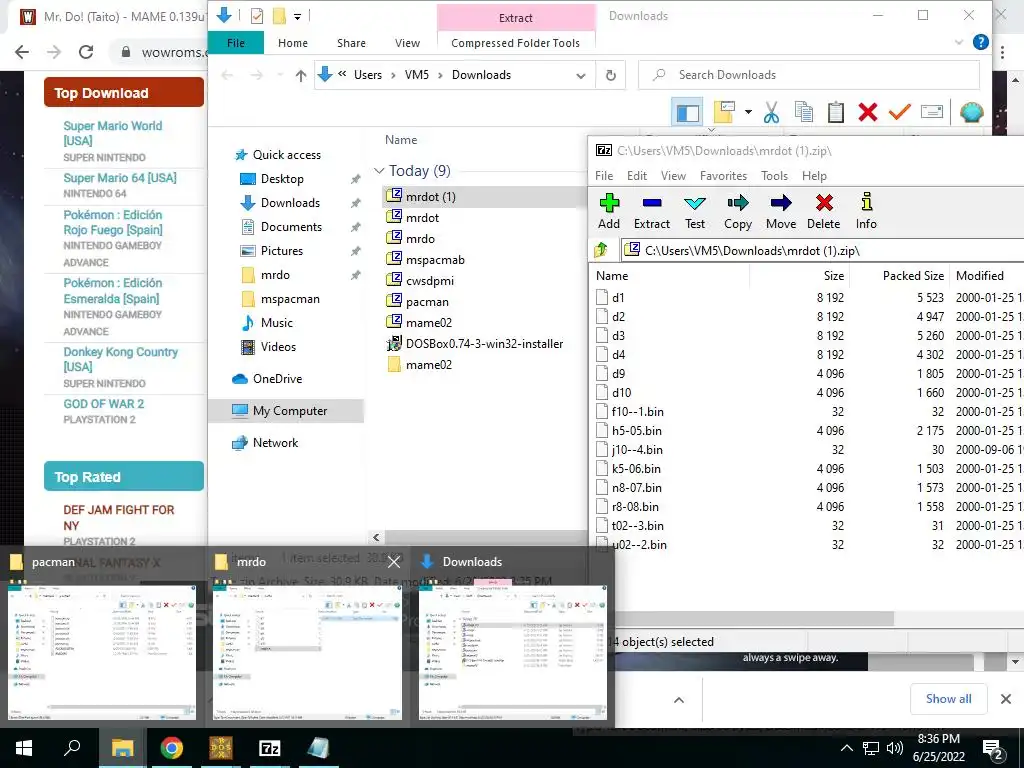
Task: Open the 7-Zip View menu
Action: 673,176
